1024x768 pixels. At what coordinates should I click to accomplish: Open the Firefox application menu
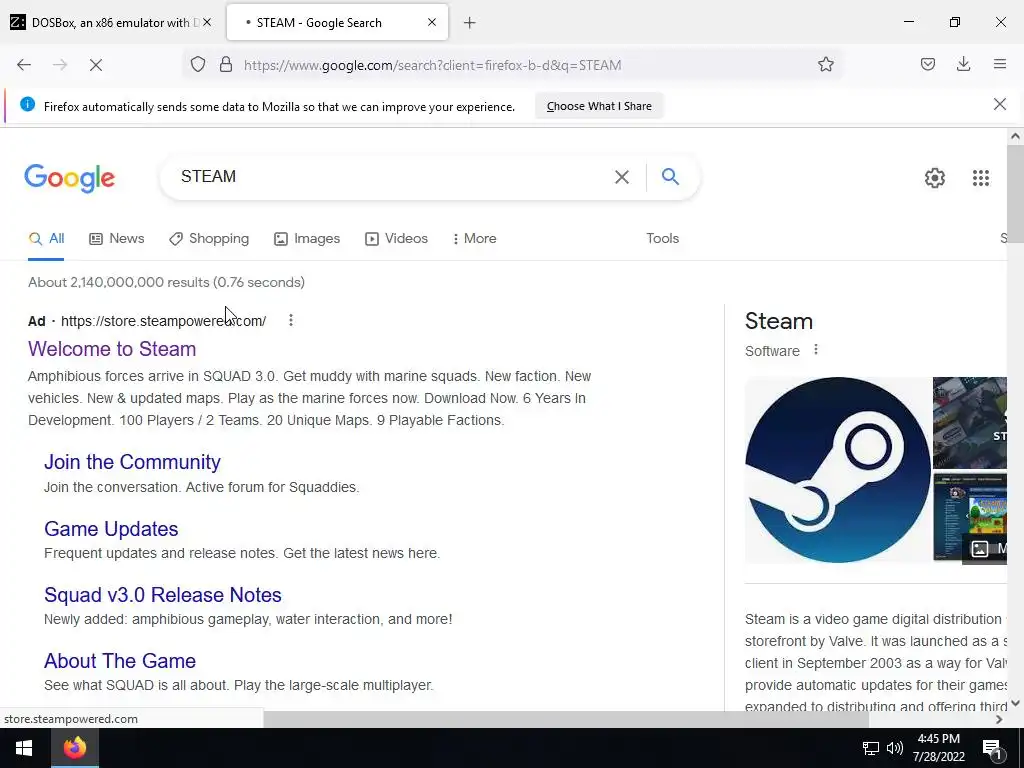[x=1000, y=64]
